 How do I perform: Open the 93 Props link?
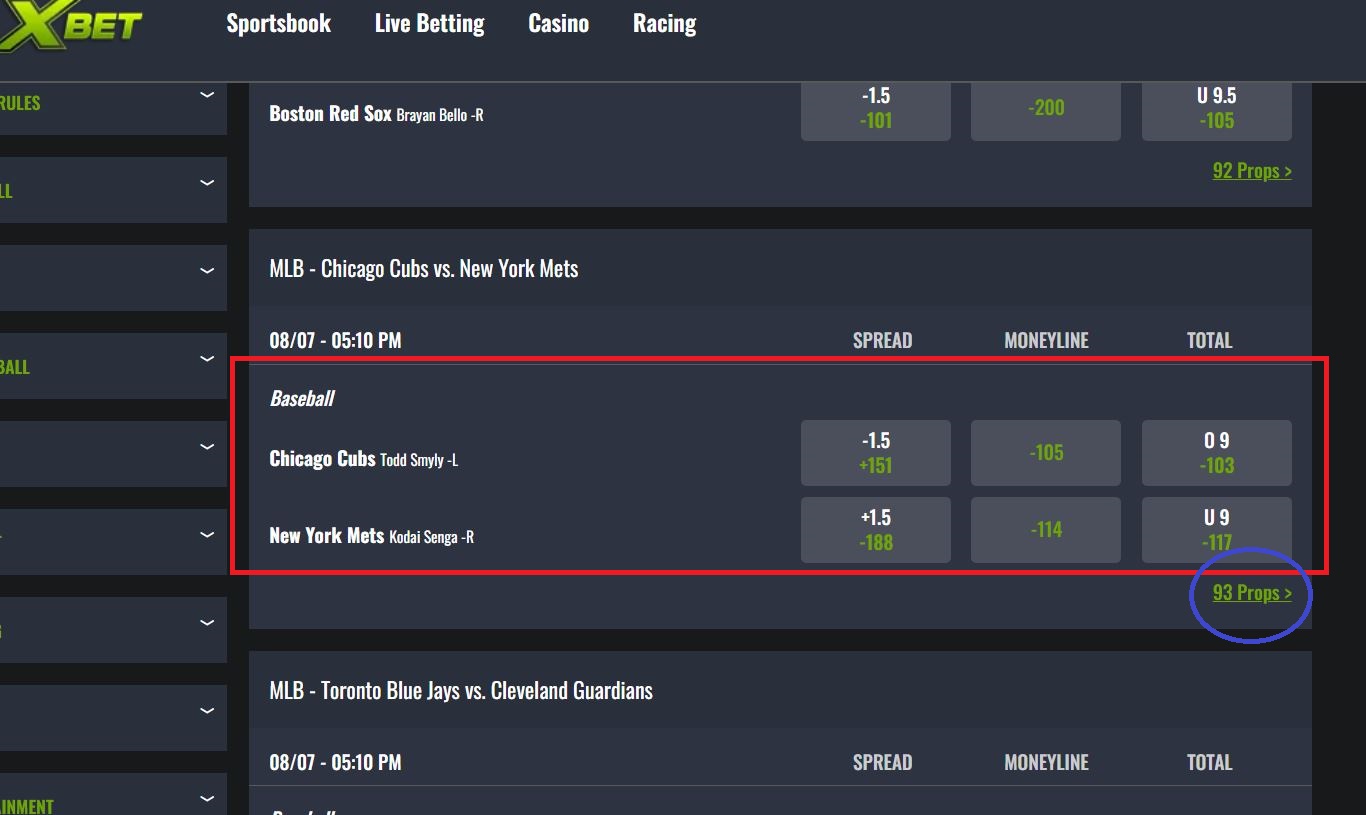(1252, 593)
